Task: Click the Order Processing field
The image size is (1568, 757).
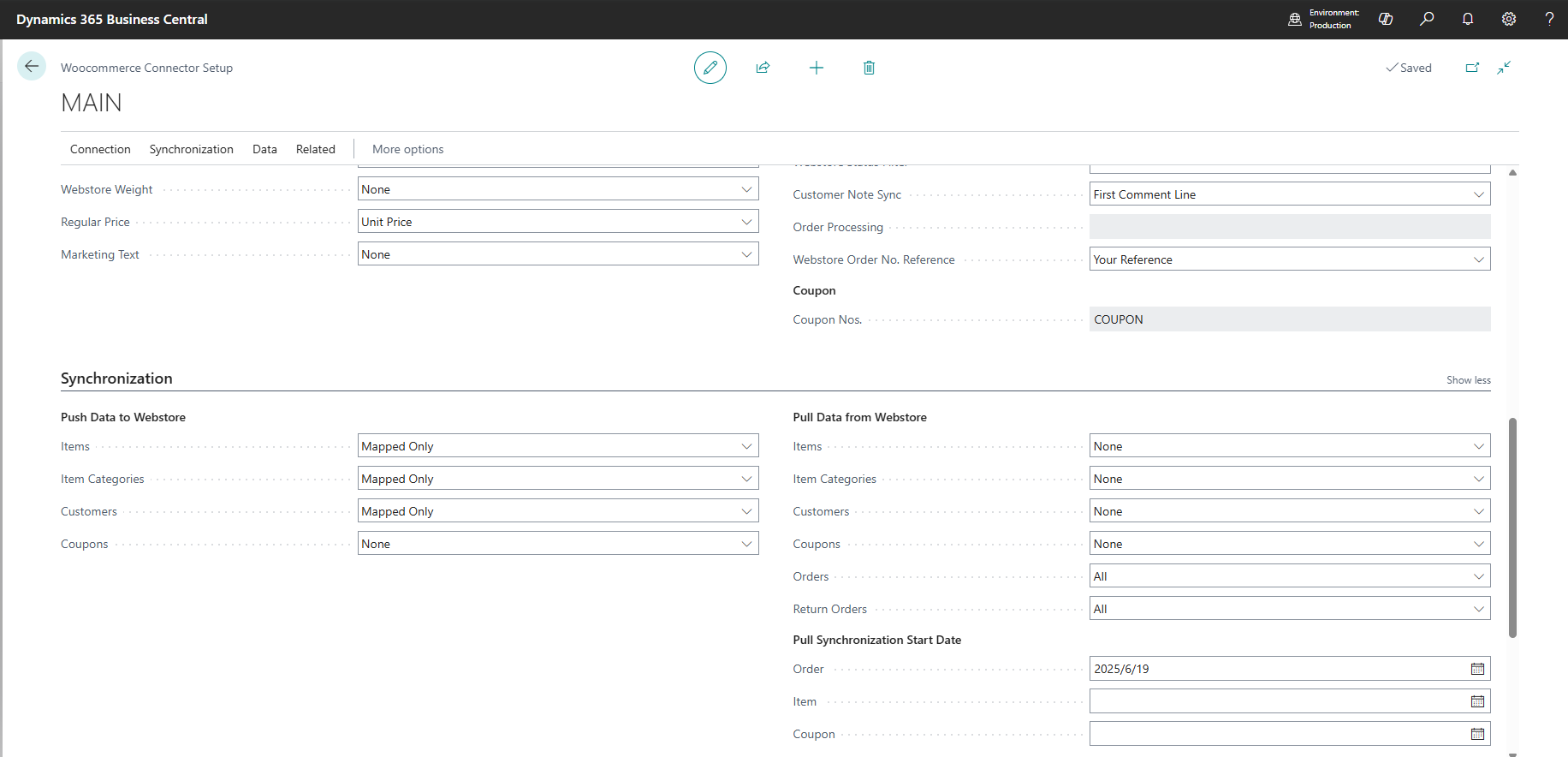Action: point(1290,227)
